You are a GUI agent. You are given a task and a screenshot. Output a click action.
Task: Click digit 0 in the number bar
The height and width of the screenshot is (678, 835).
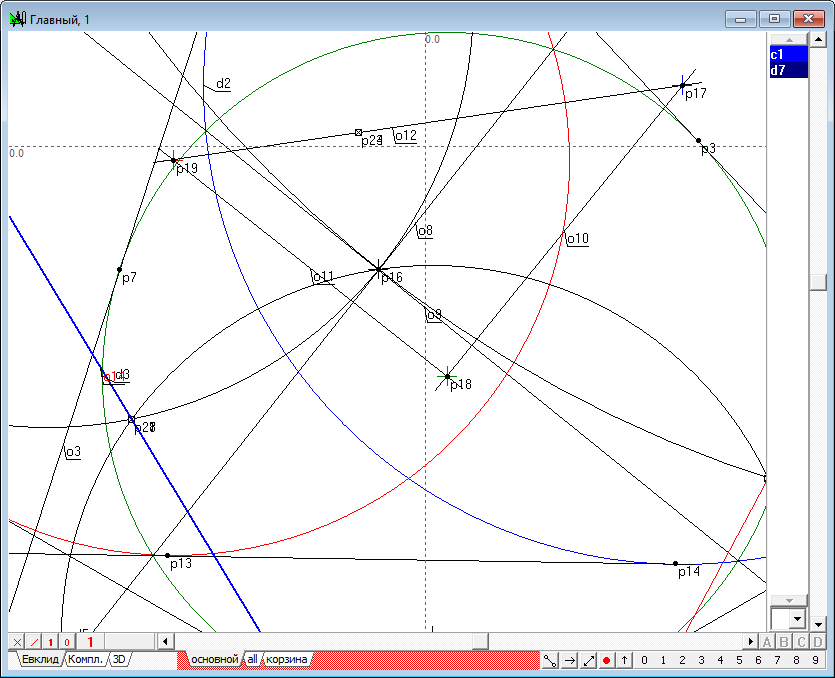click(x=644, y=660)
